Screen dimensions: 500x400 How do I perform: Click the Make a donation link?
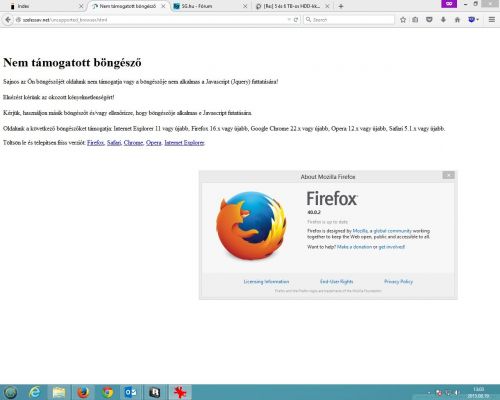(354, 247)
